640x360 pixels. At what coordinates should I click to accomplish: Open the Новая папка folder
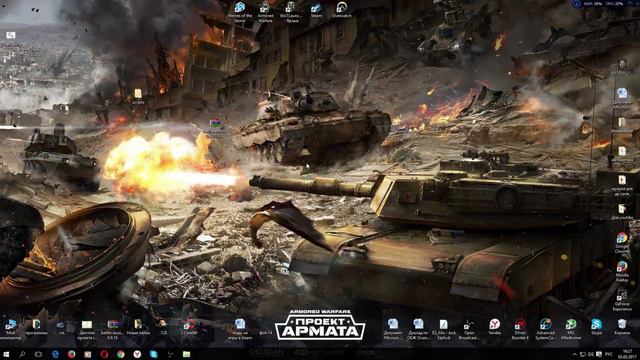[x=138, y=327]
